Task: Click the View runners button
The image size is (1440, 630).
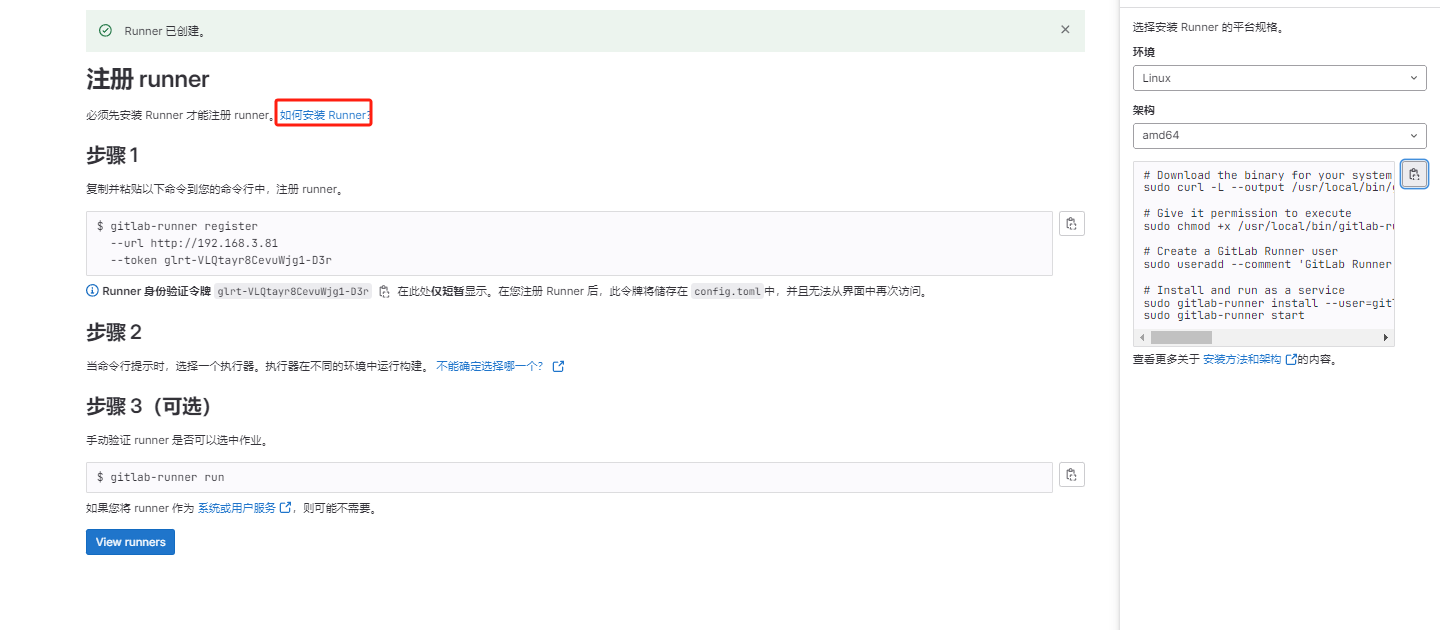Action: pos(130,541)
